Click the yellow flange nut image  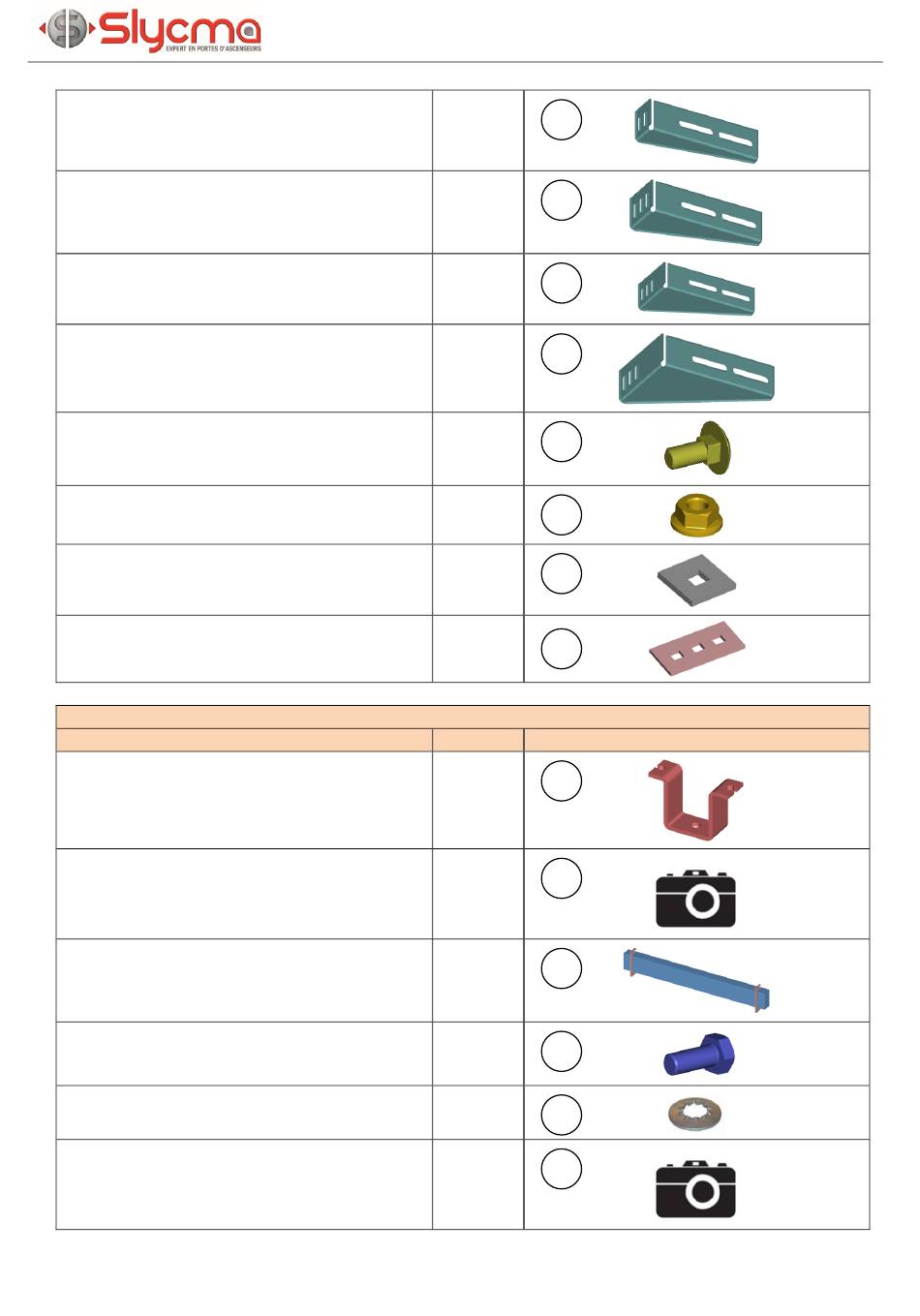[x=697, y=515]
